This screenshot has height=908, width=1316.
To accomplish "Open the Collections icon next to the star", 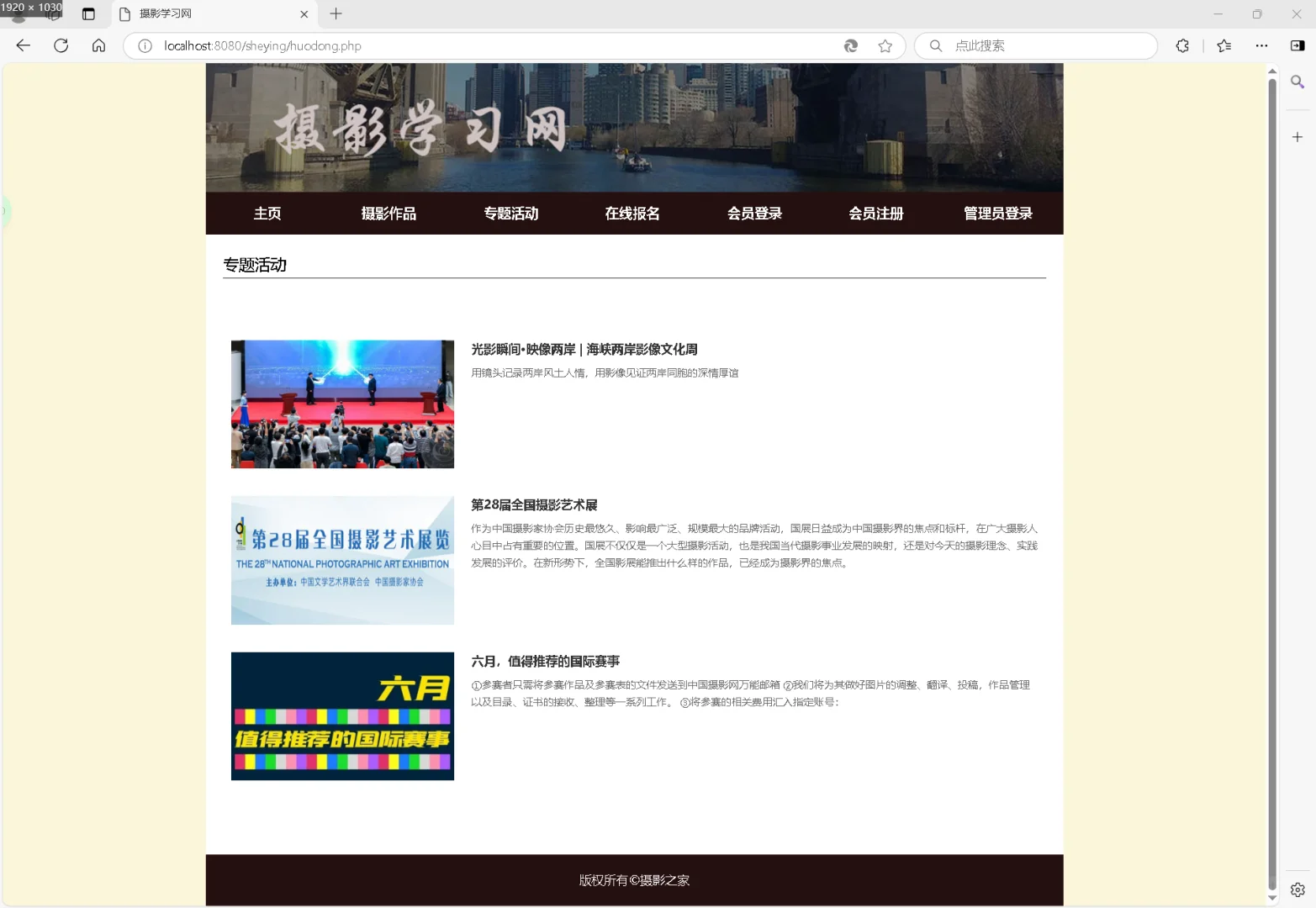I will click(1224, 45).
